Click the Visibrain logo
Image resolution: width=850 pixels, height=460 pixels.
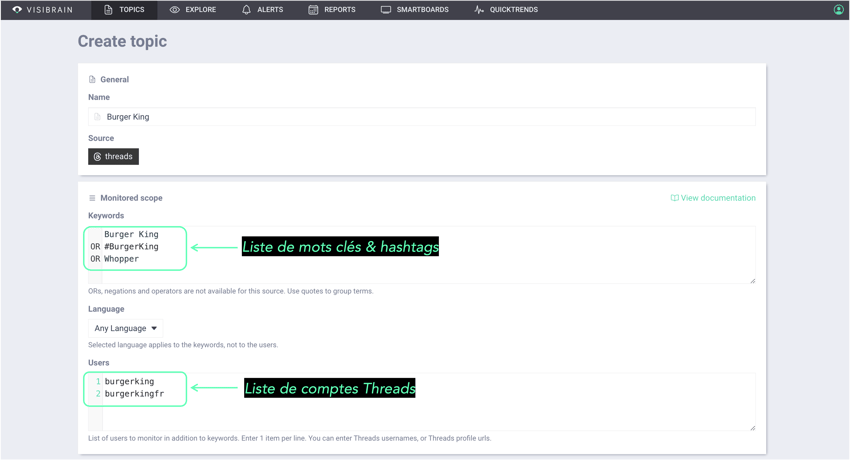coord(42,10)
